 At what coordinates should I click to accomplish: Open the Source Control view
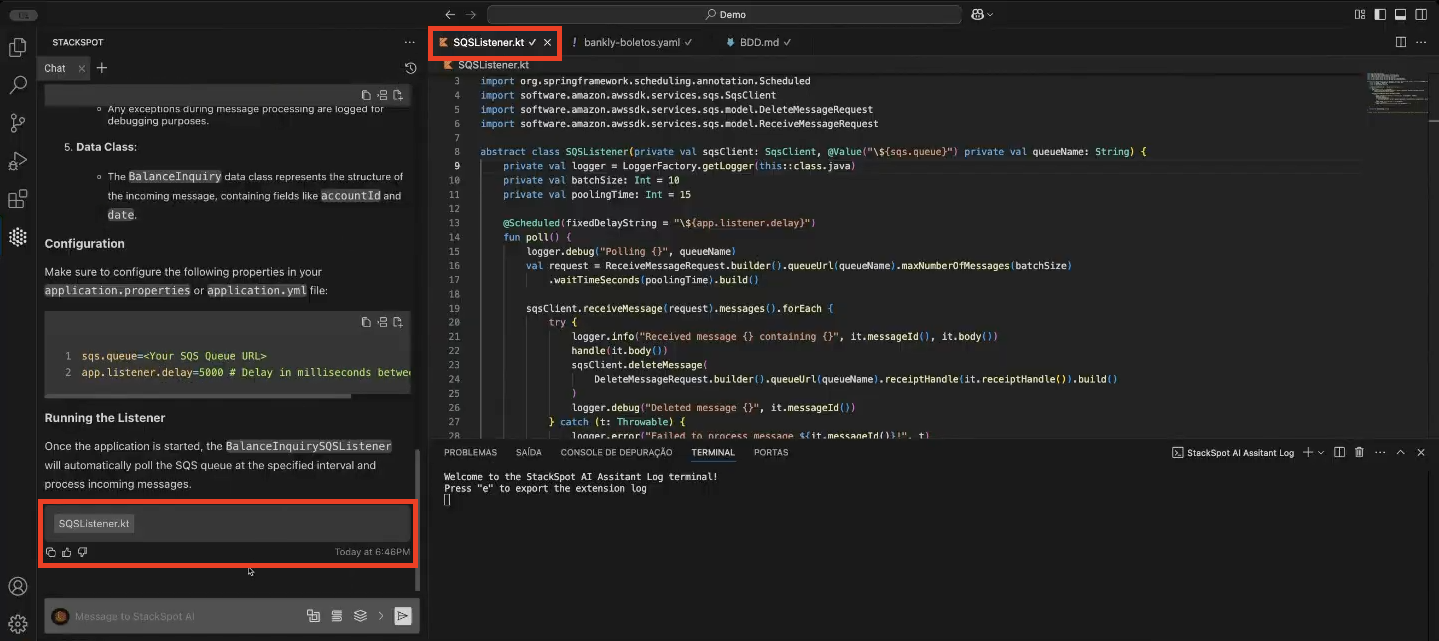[17, 122]
